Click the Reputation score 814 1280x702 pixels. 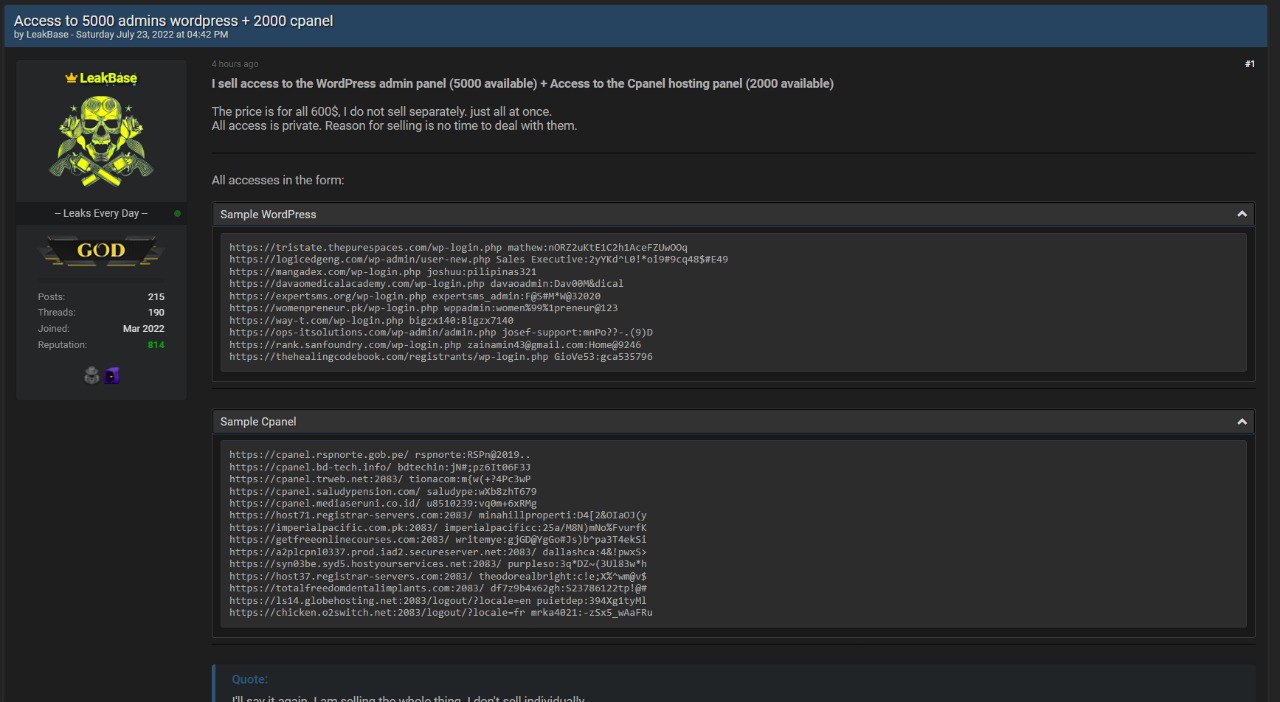click(156, 345)
